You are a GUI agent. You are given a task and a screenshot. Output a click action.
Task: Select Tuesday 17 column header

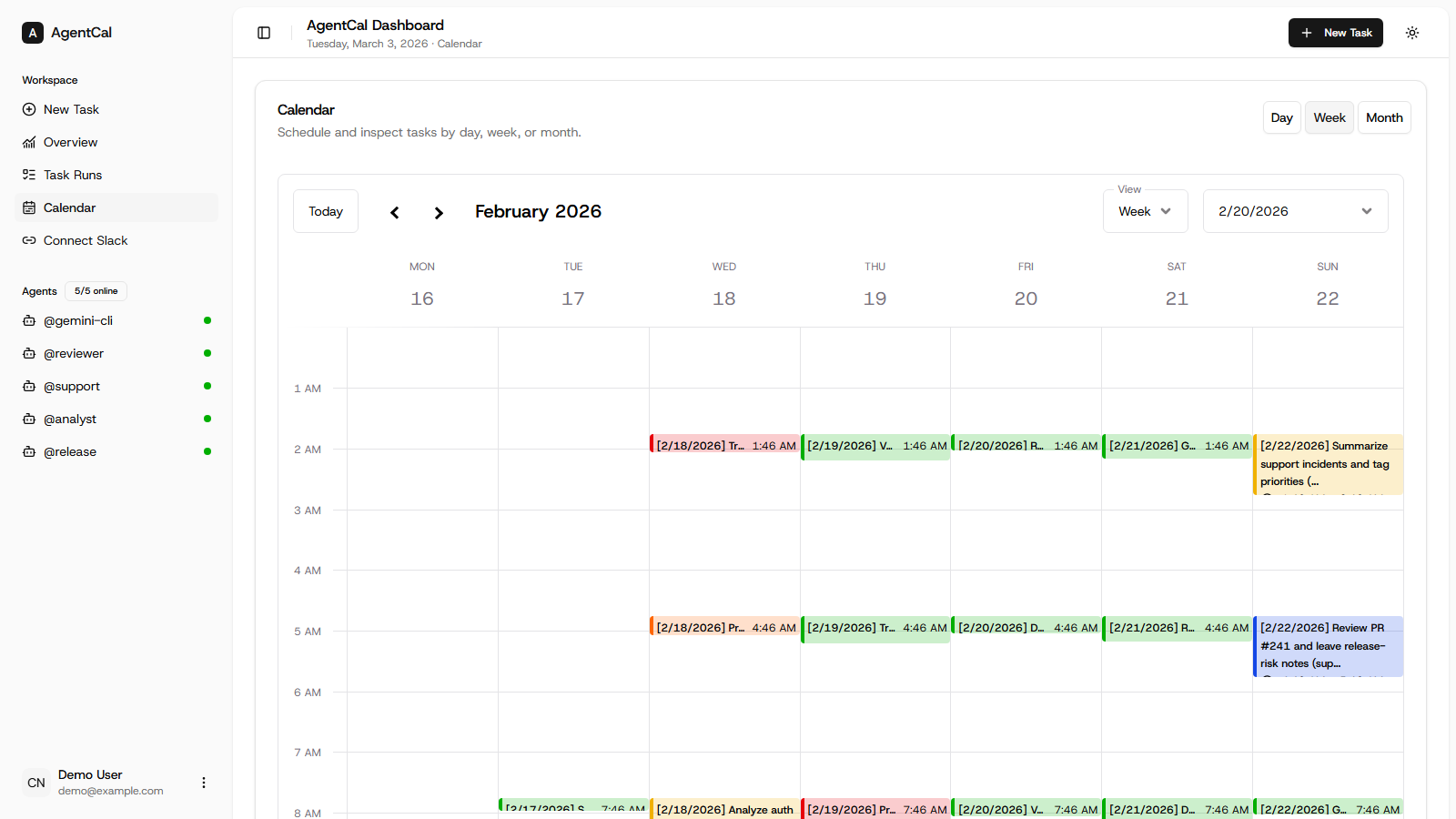pos(573,285)
